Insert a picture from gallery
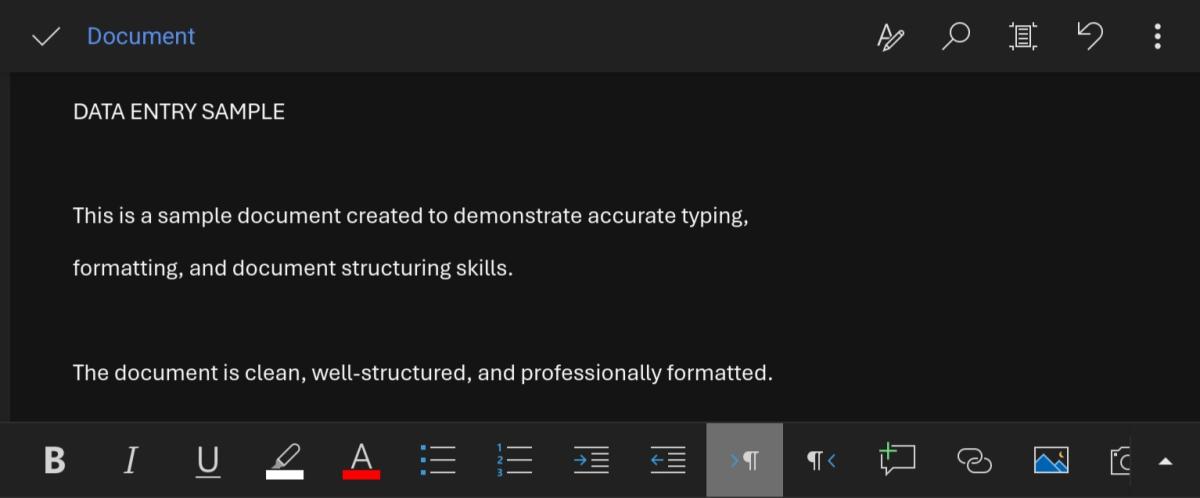Image resolution: width=1200 pixels, height=498 pixels. coord(1050,460)
